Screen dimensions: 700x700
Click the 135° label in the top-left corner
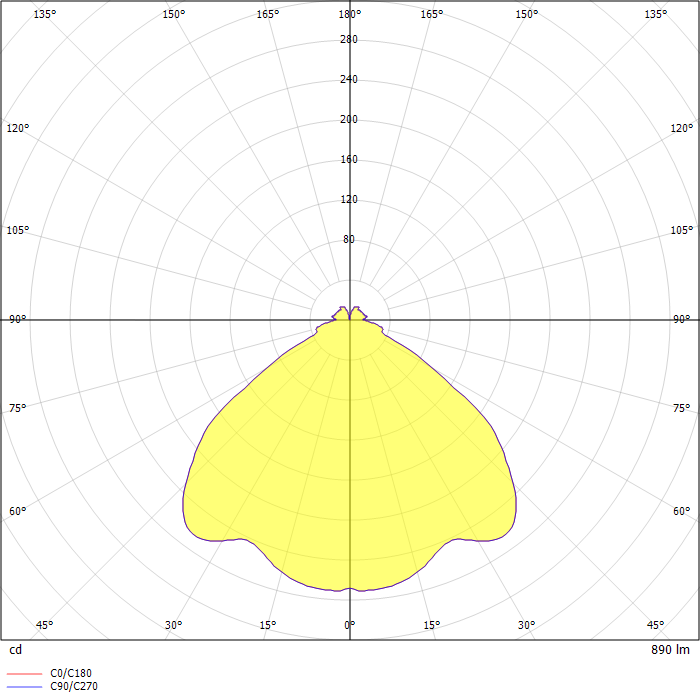tap(45, 14)
